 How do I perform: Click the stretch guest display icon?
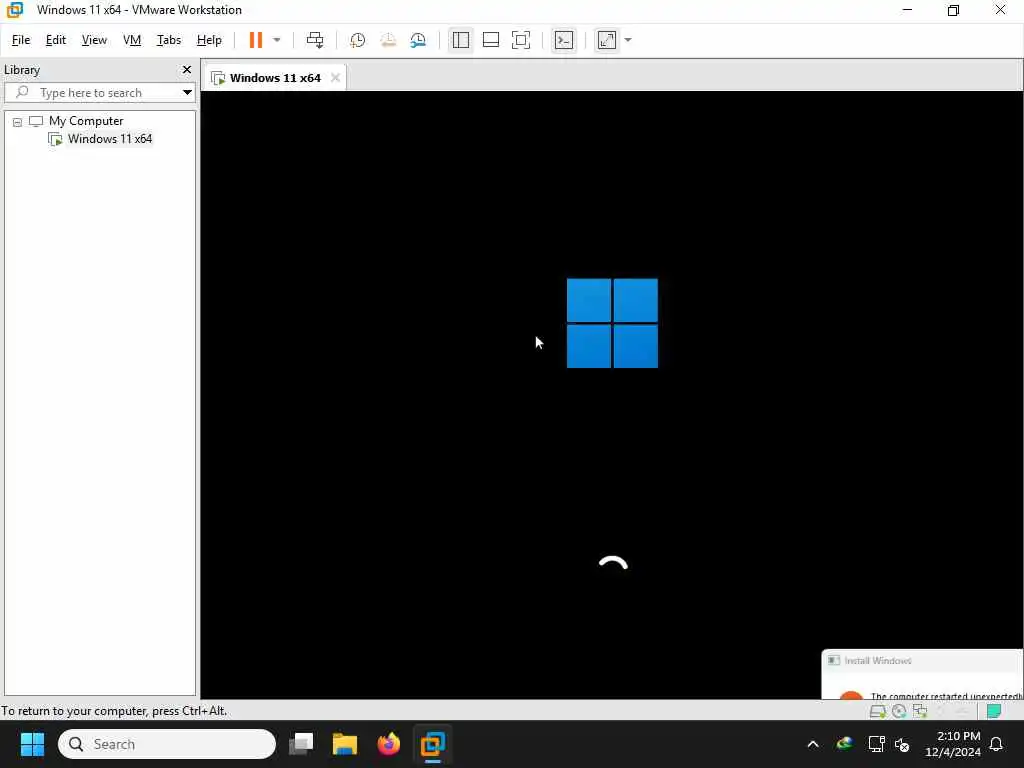pos(607,40)
